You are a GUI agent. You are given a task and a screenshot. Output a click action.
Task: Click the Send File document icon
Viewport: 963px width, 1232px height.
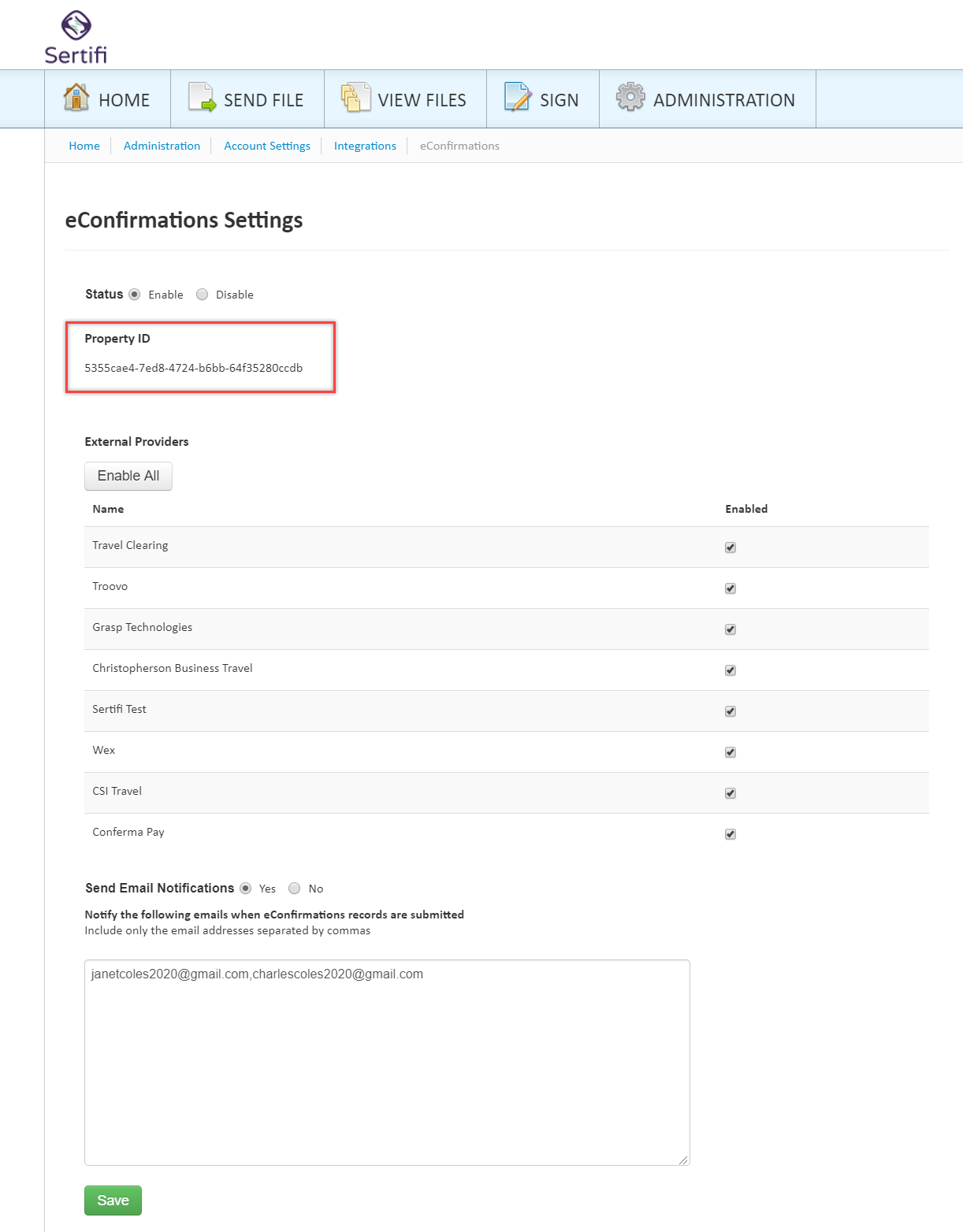(202, 97)
